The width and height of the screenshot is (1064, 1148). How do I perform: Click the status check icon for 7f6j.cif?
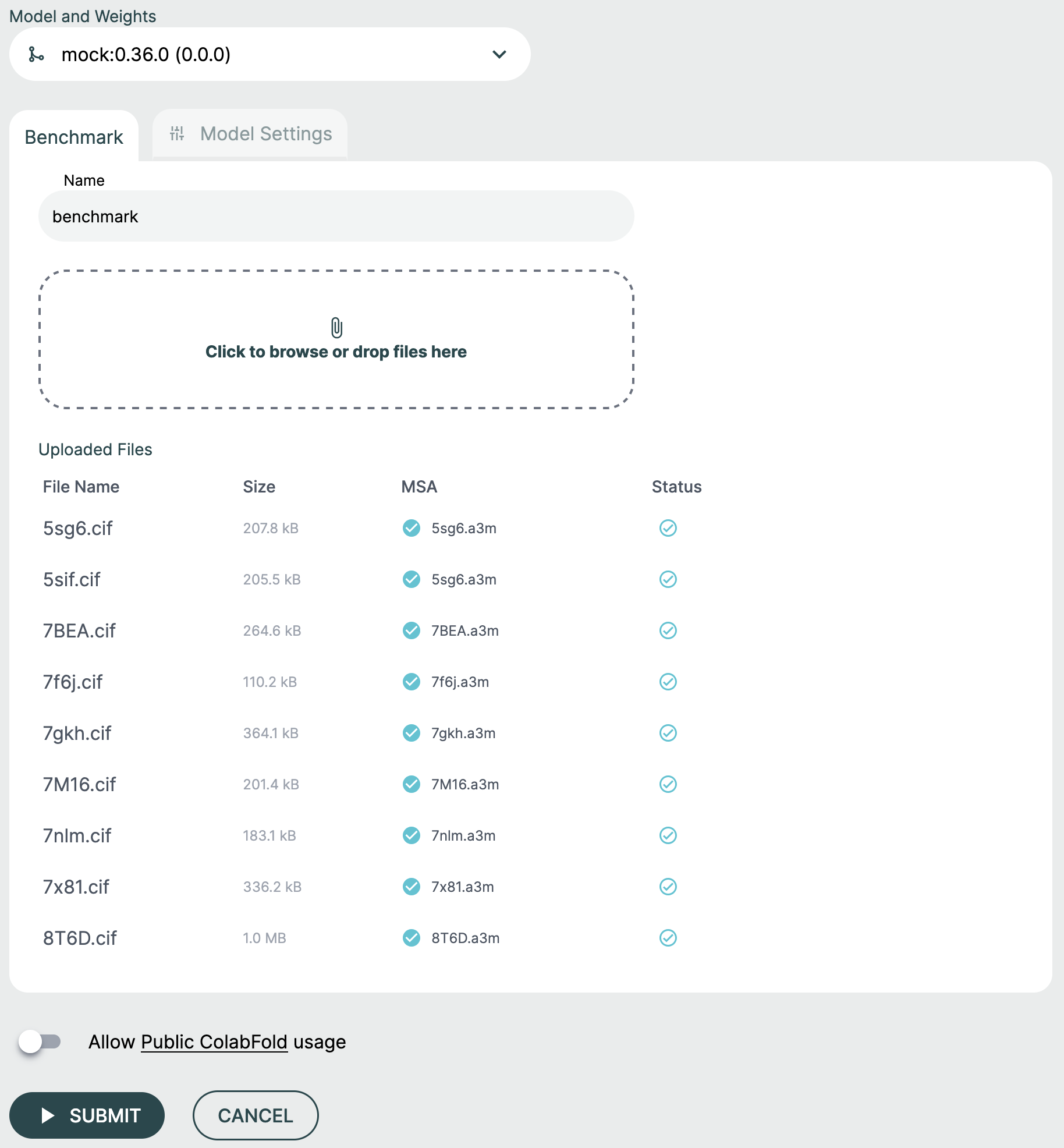(x=668, y=682)
